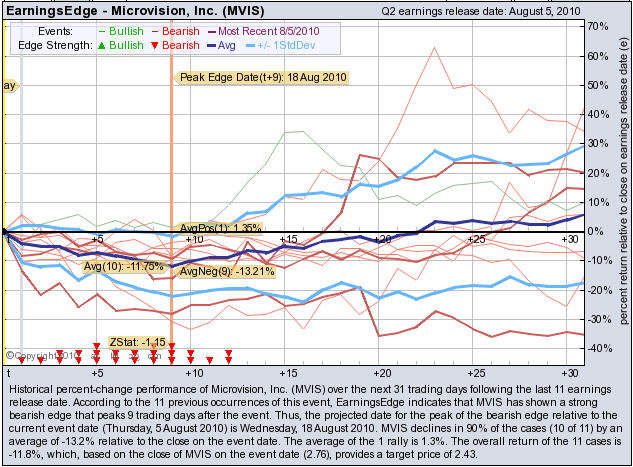
Task: Click 'Q2 earnings release date: August 5, 2010'
Action: (481, 11)
